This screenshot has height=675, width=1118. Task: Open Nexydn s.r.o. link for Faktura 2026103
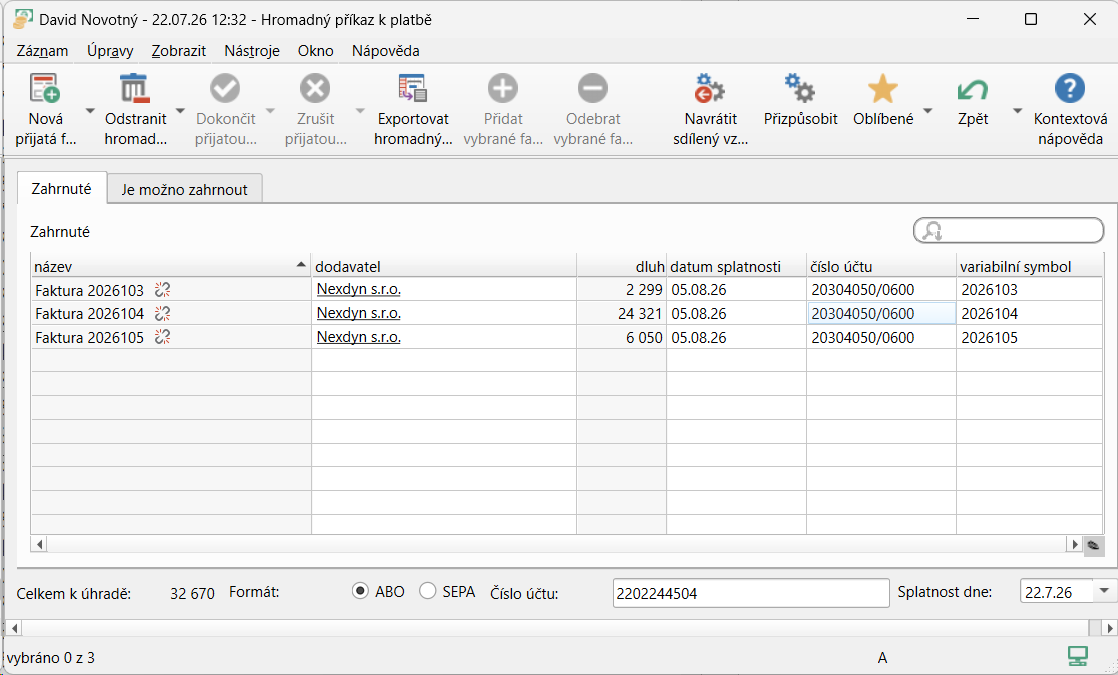pyautogui.click(x=359, y=289)
